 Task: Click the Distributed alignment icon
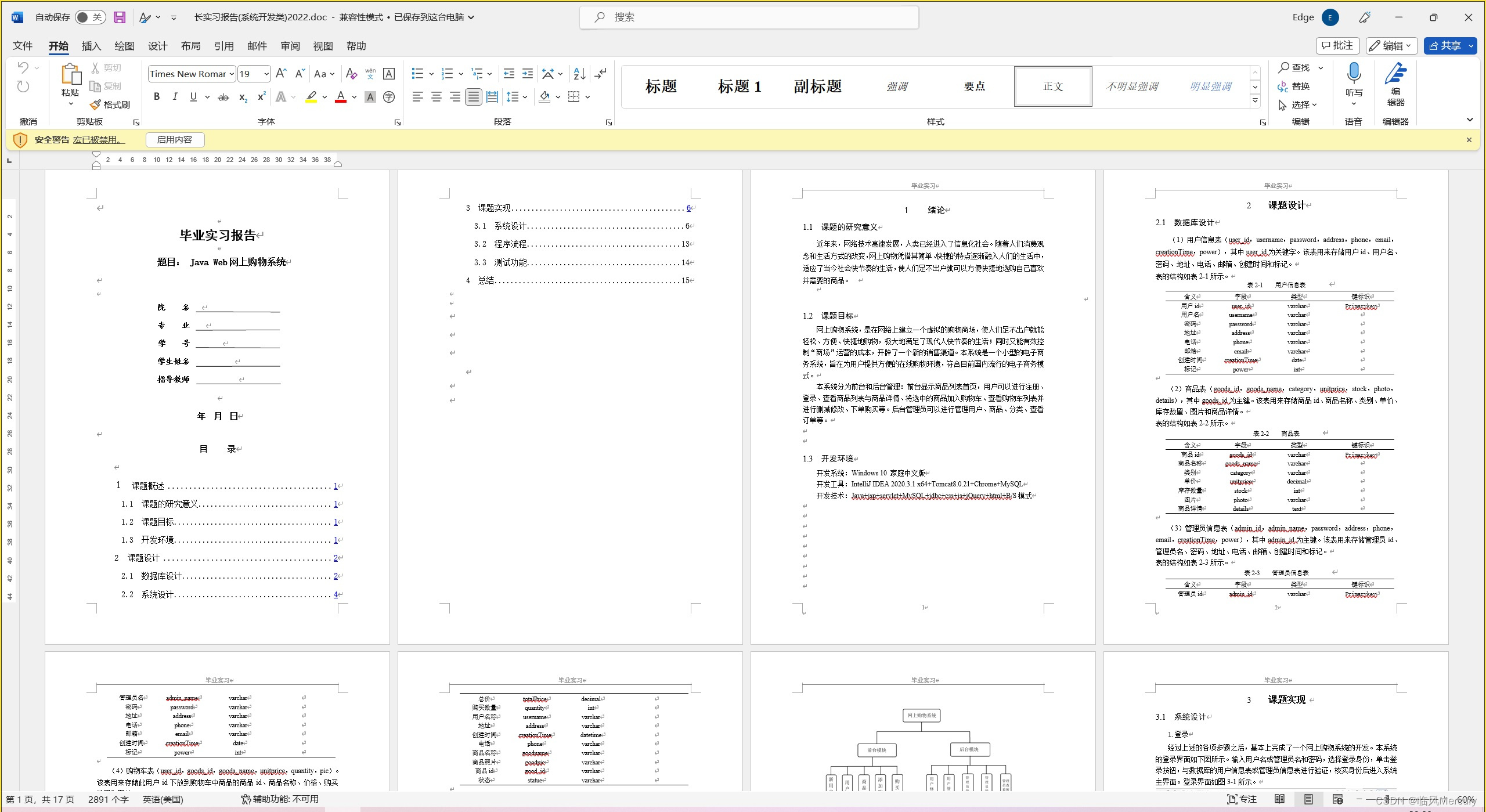pos(492,97)
